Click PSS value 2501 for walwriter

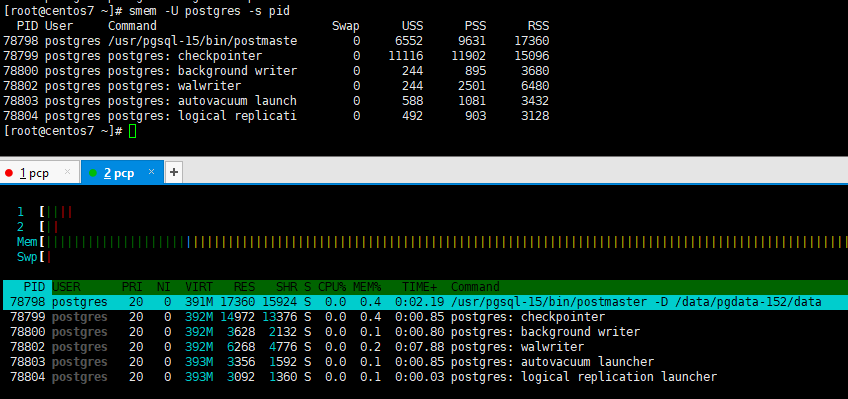(x=472, y=86)
